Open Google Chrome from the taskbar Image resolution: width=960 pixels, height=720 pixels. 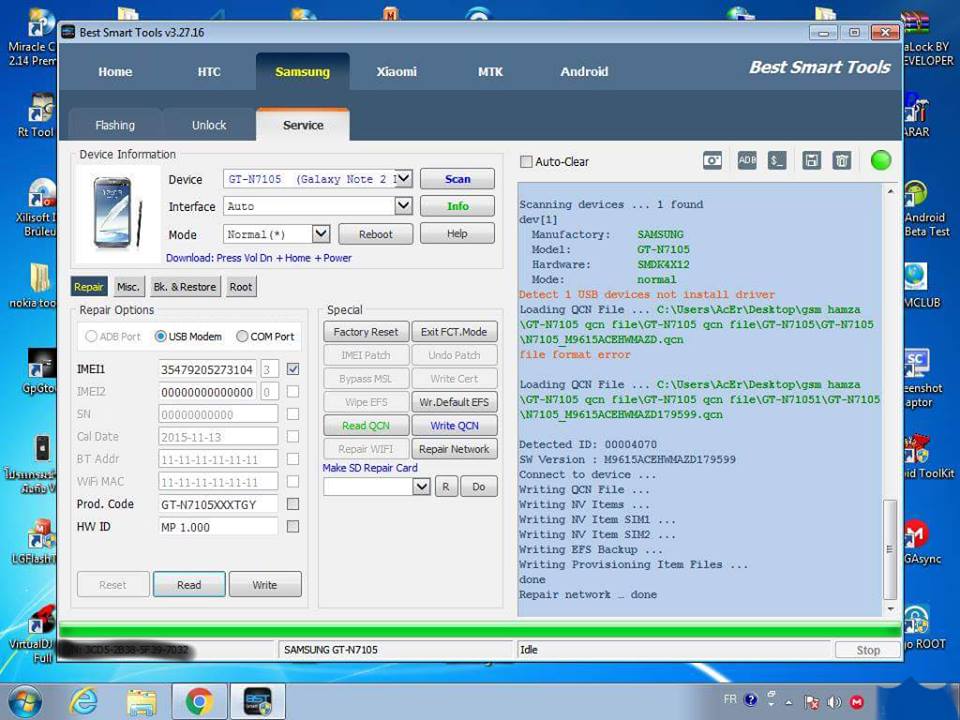click(199, 702)
